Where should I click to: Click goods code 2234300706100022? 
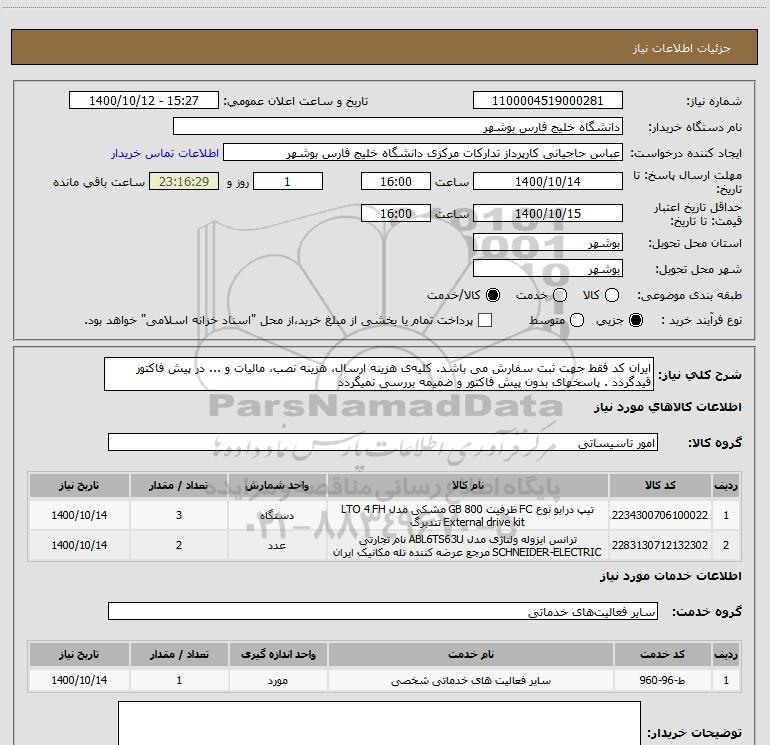[660, 515]
